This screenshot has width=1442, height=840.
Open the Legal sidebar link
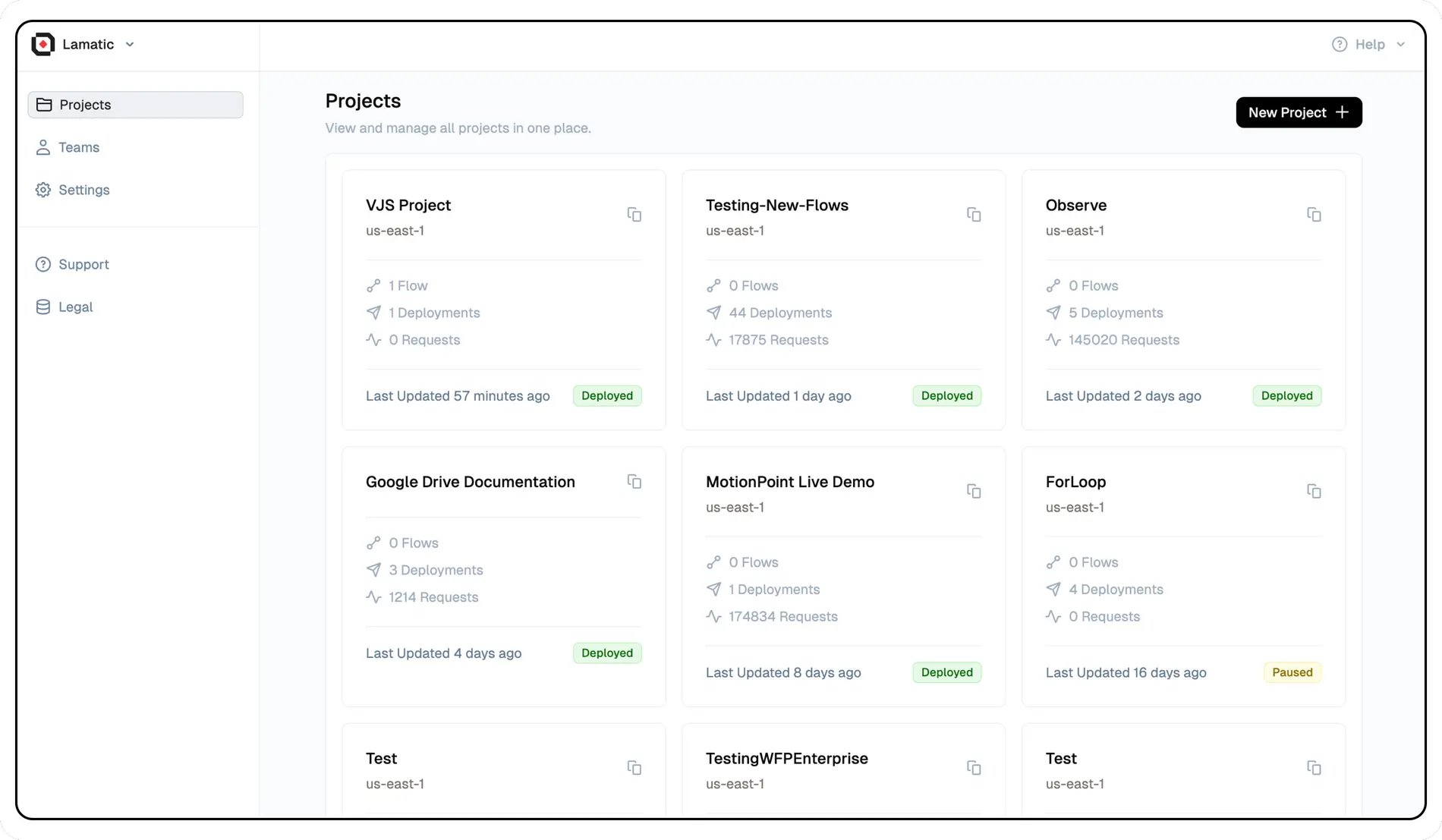(x=75, y=307)
